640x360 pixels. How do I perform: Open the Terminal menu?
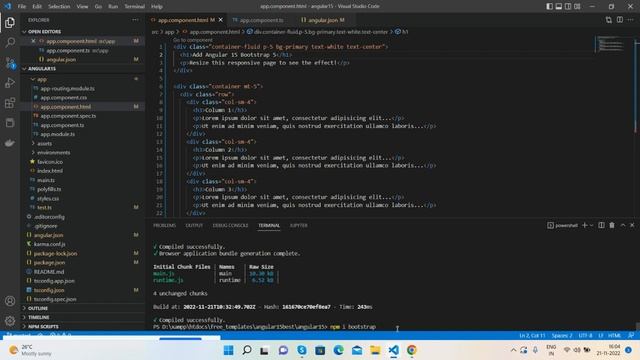tap(134, 6)
